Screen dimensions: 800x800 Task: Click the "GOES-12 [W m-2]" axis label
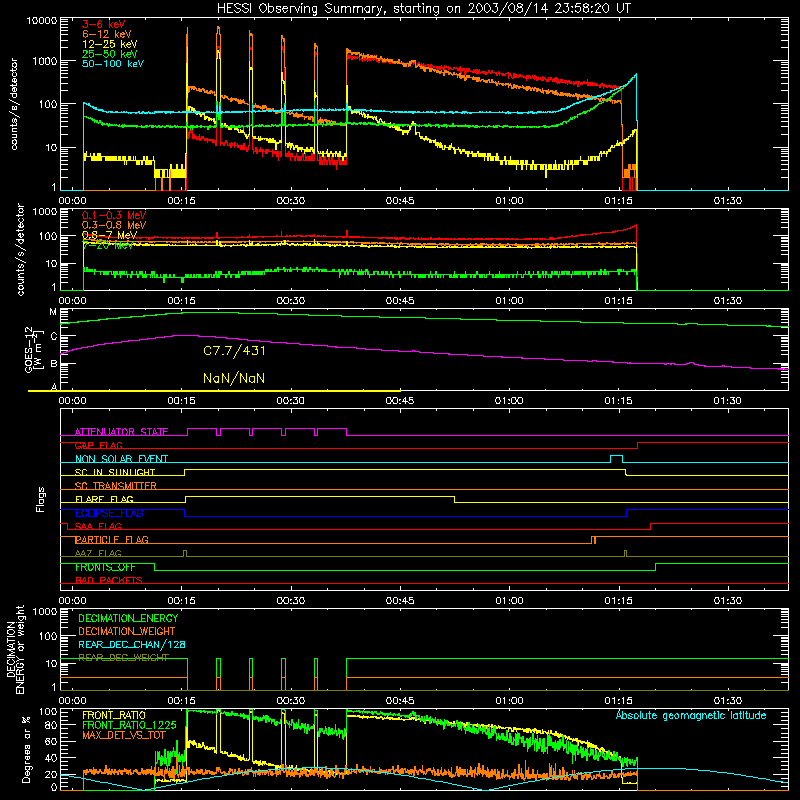click(32, 349)
